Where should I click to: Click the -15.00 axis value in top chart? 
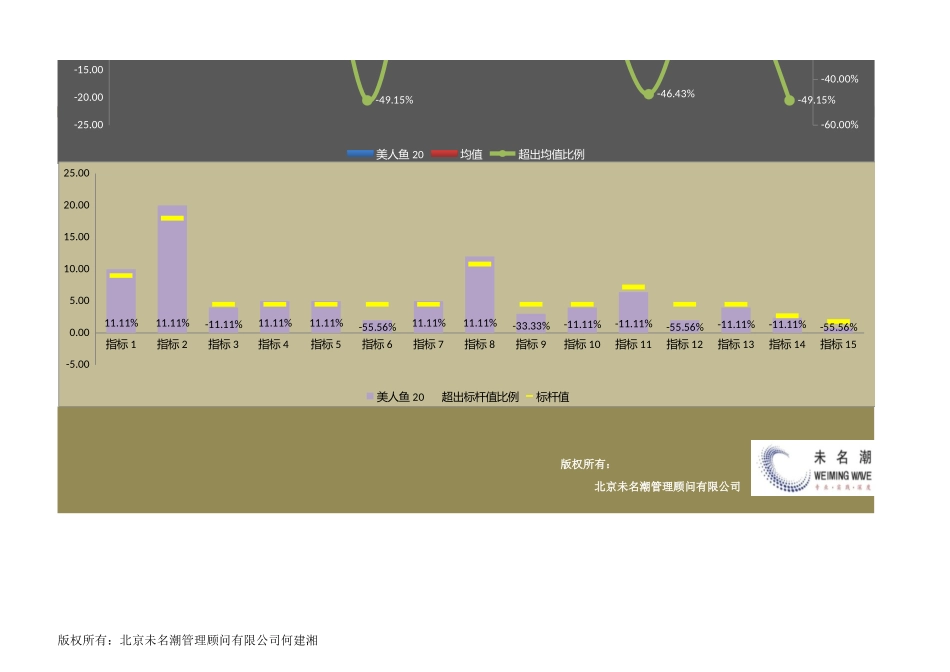click(88, 70)
